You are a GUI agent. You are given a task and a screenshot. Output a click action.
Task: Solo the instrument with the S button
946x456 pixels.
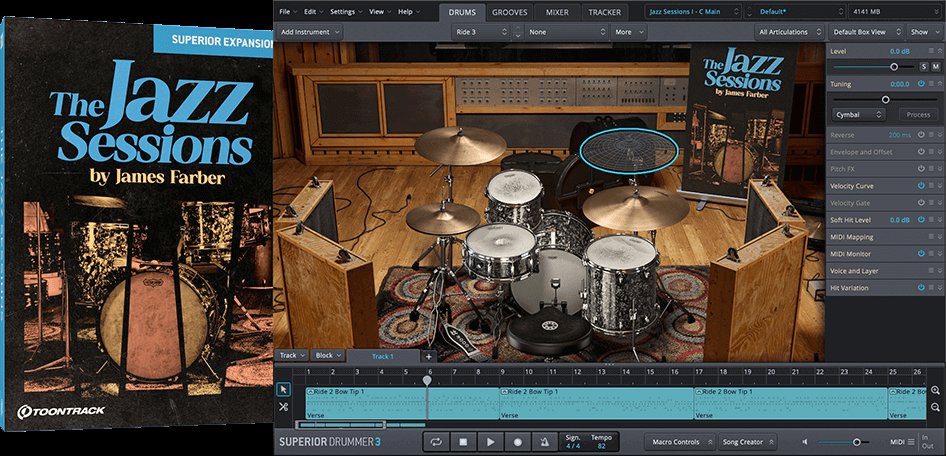point(923,66)
